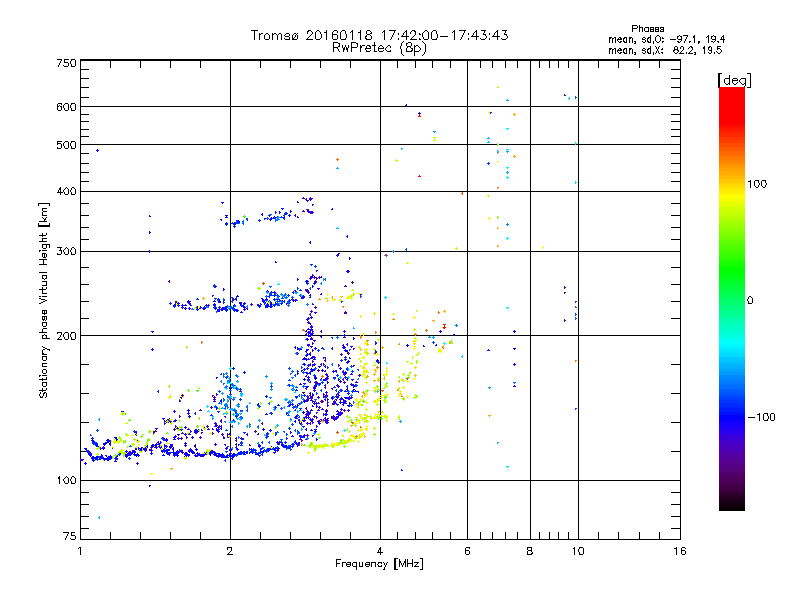Click the x-axis tick label '1'
Viewport: 800px width, 600px height.
(x=80, y=551)
